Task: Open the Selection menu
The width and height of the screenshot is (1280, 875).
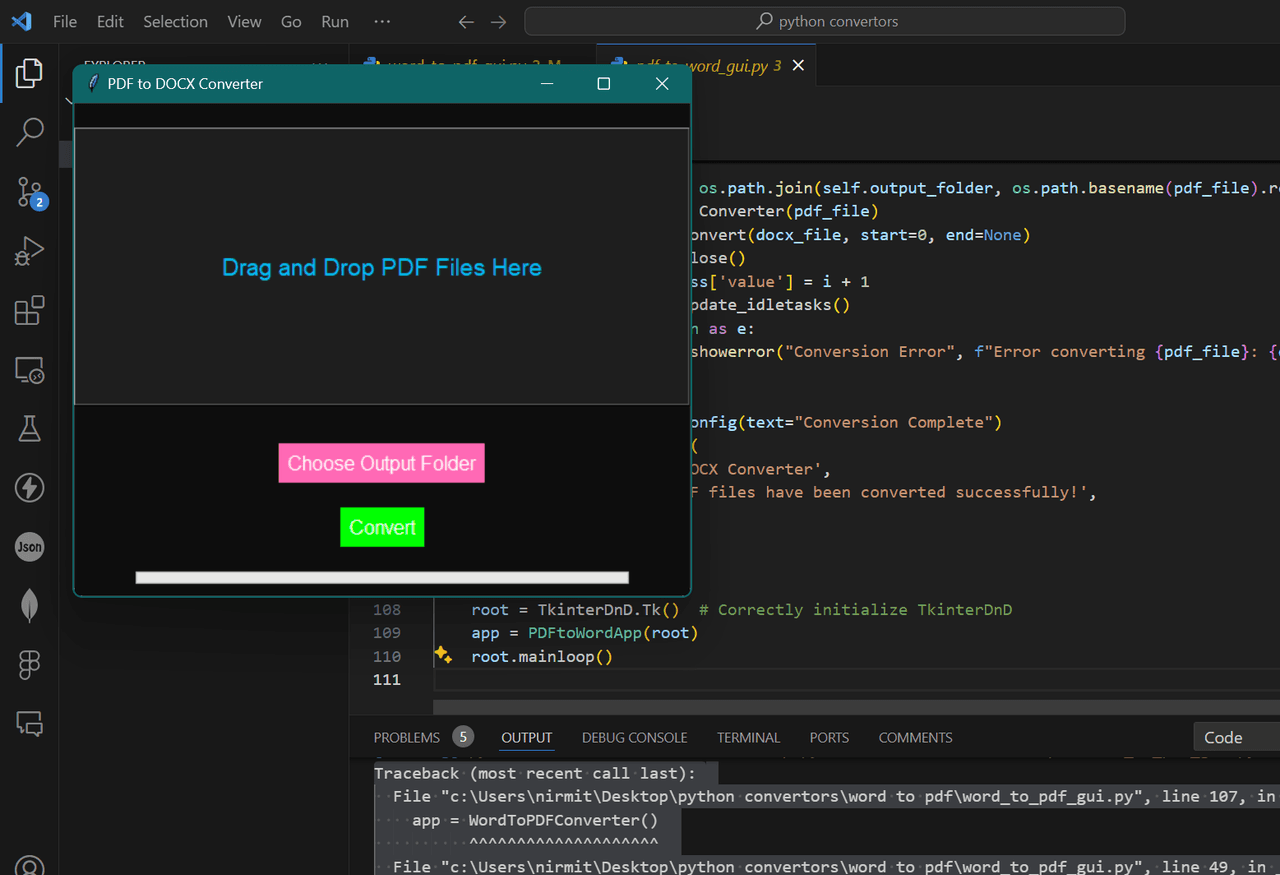Action: click(175, 21)
